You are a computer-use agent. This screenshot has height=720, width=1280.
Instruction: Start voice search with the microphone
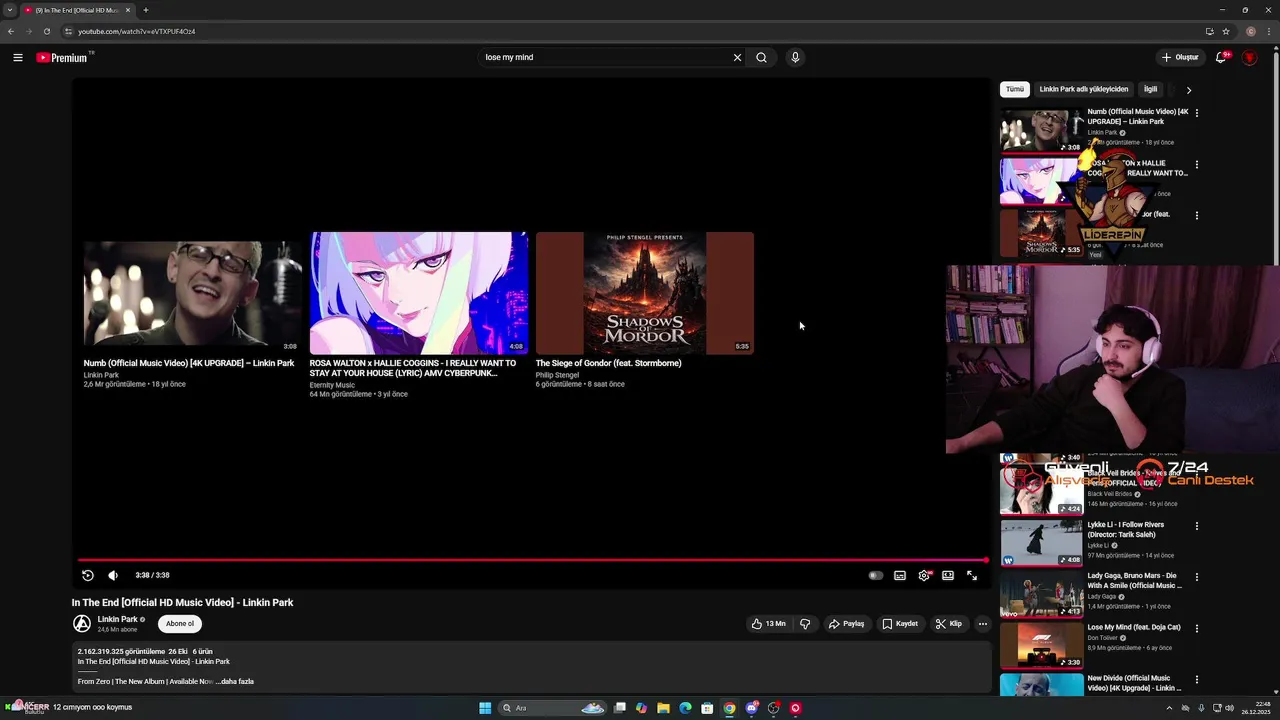[795, 57]
